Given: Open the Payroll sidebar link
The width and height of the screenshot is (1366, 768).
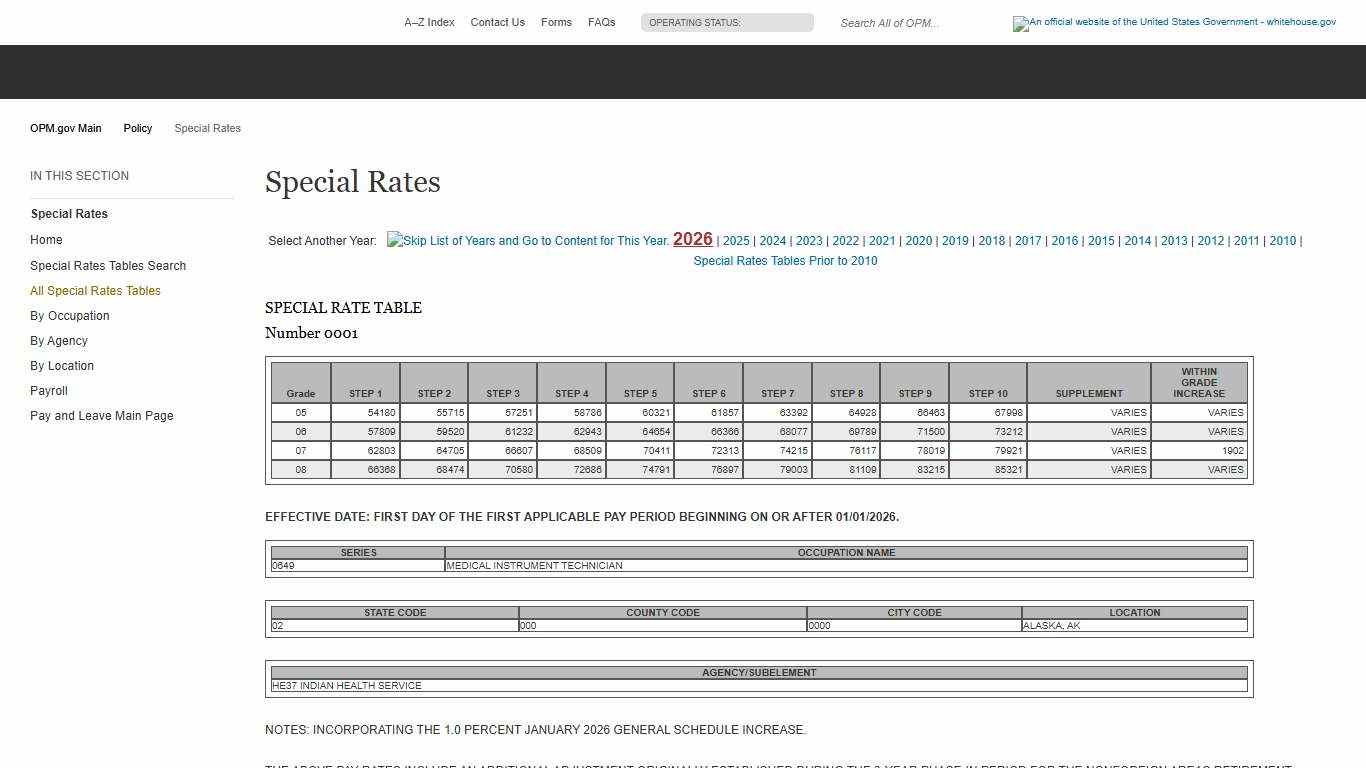Looking at the screenshot, I should pyautogui.click(x=48, y=390).
